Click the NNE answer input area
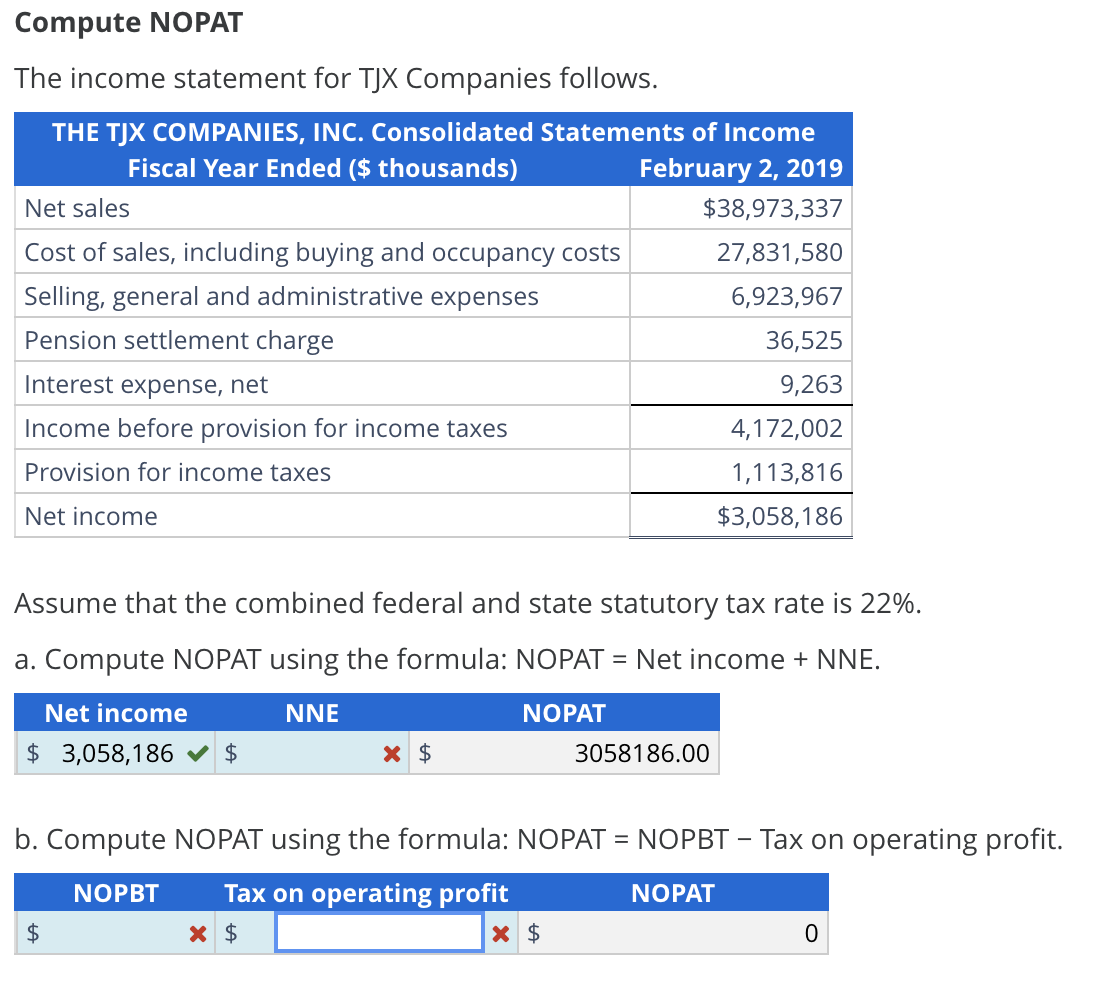The image size is (1118, 984). 310,753
